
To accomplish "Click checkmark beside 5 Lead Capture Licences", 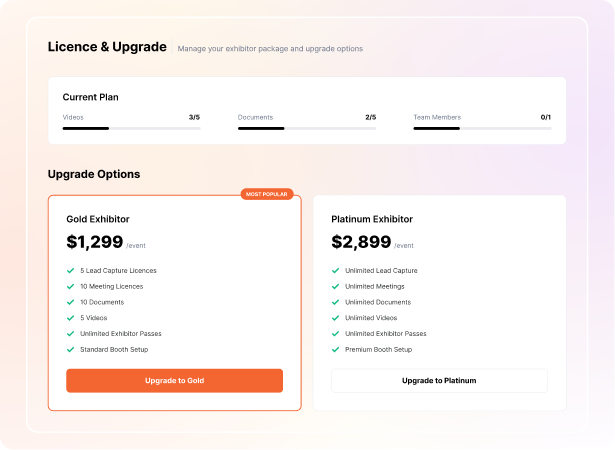I will (71, 271).
